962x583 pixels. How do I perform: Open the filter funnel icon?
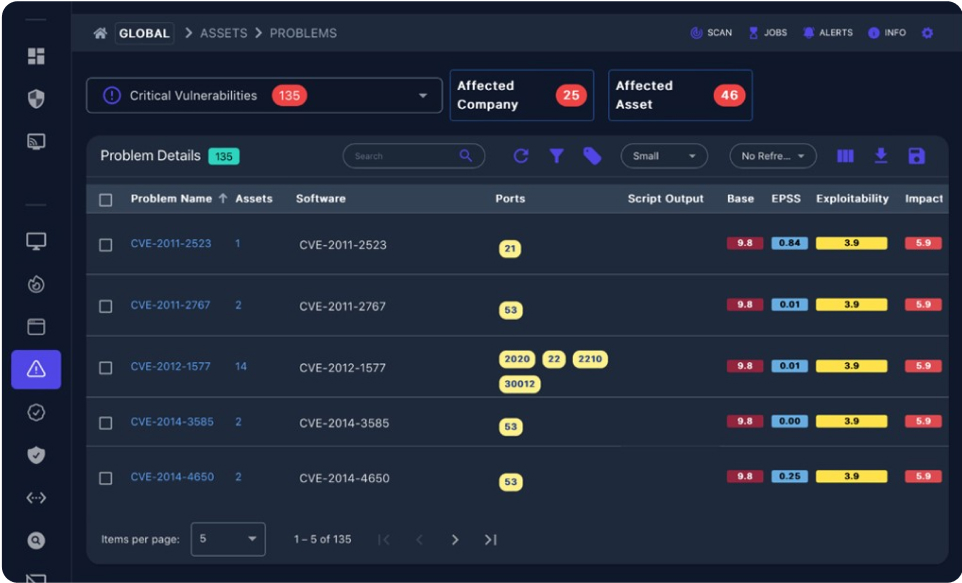tap(556, 156)
